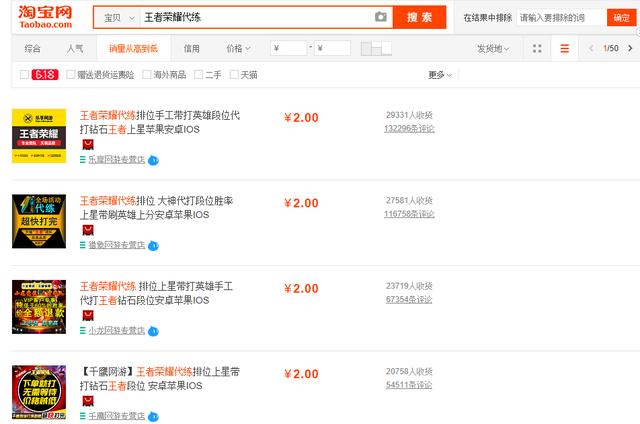This screenshot has width=640, height=424.
Task: Click shop menu icon before 小龙网游专营店
Action: 83,331
